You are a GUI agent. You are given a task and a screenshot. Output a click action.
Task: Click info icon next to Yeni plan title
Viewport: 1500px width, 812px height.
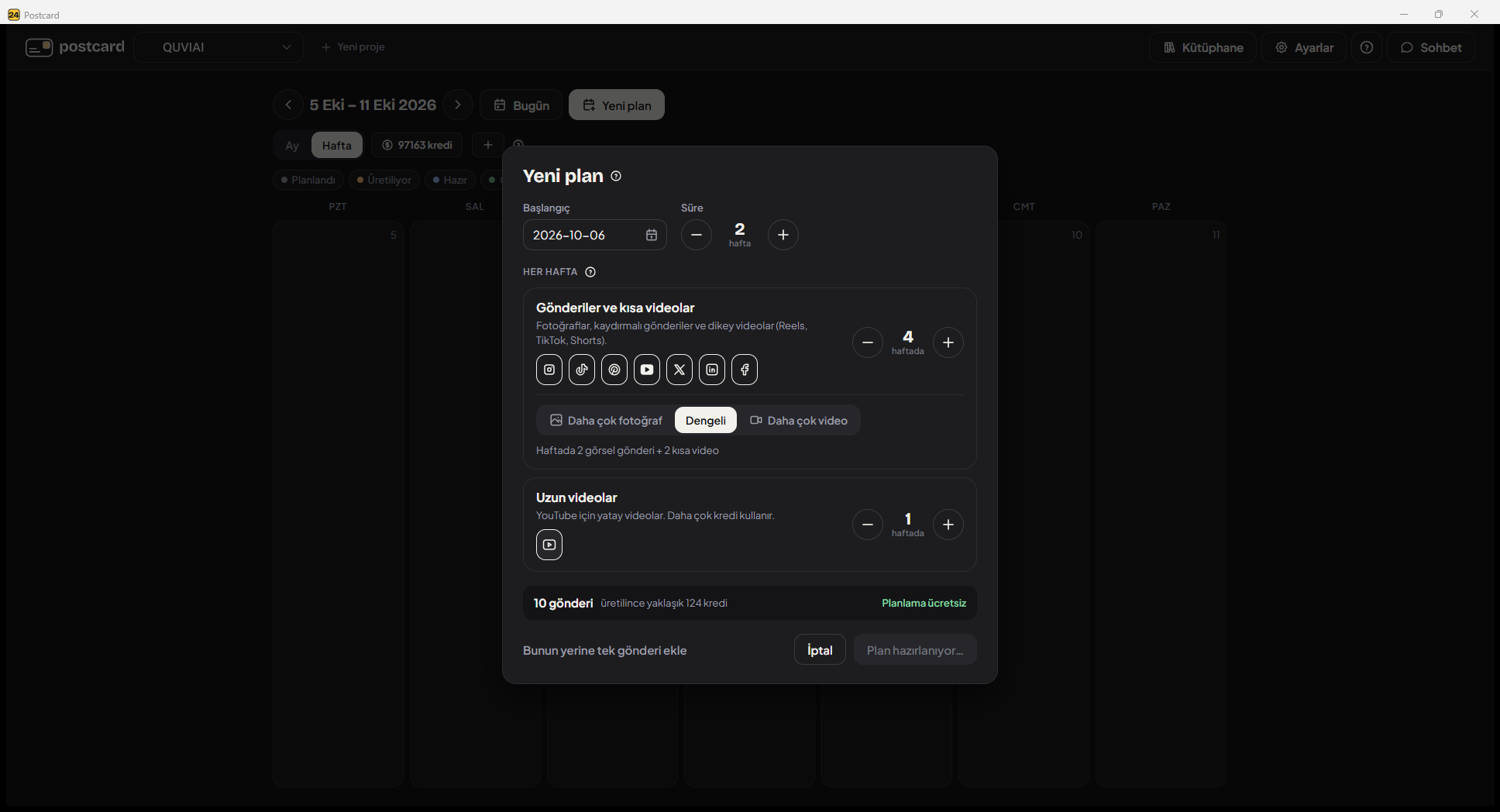click(x=616, y=176)
